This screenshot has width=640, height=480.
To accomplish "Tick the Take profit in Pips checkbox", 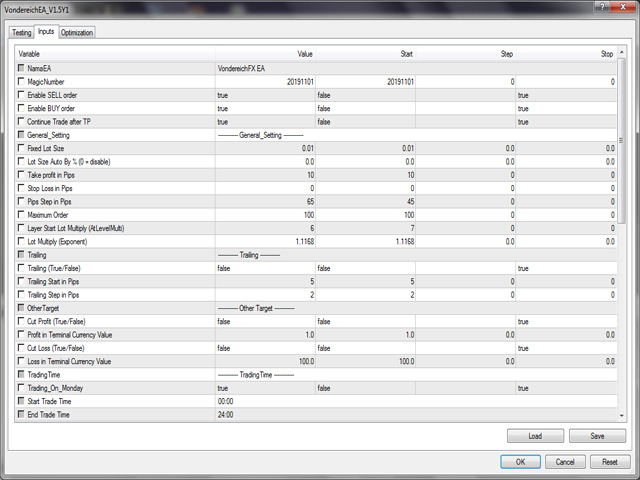I will (21, 174).
